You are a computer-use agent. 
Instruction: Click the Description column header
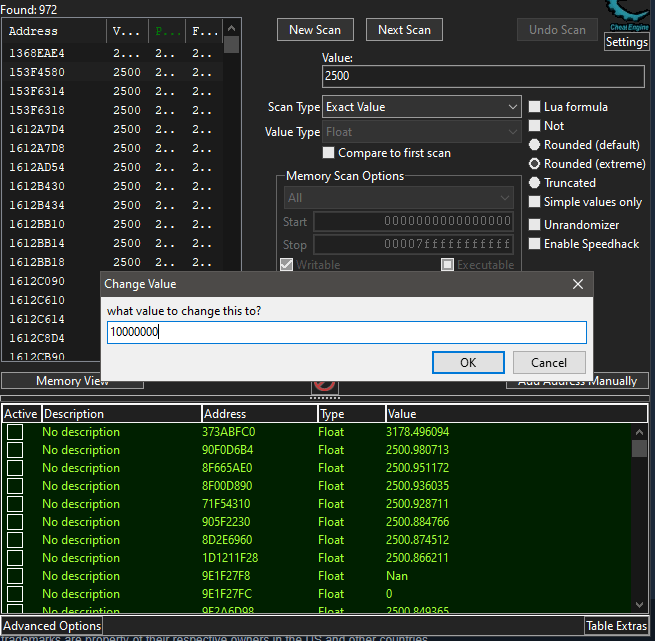(x=121, y=414)
